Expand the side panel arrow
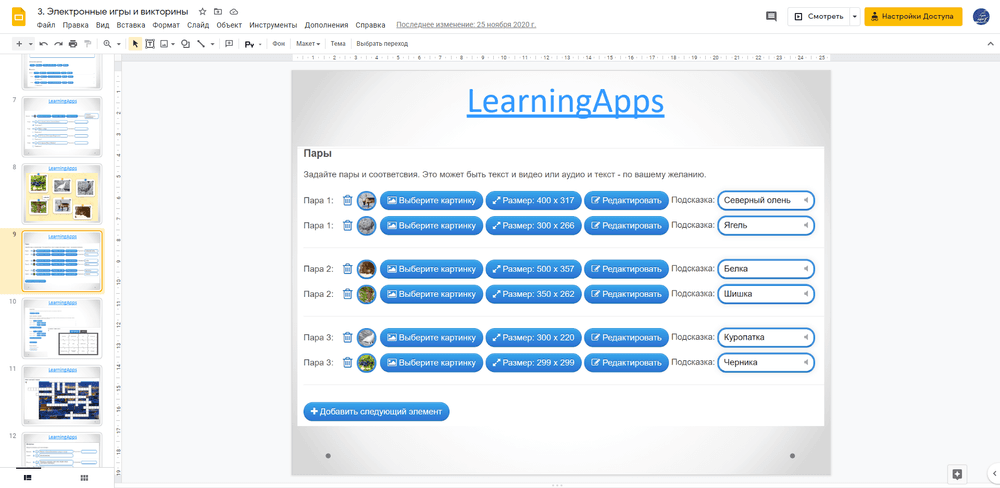Image resolution: width=1000 pixels, height=488 pixels. coord(994,473)
